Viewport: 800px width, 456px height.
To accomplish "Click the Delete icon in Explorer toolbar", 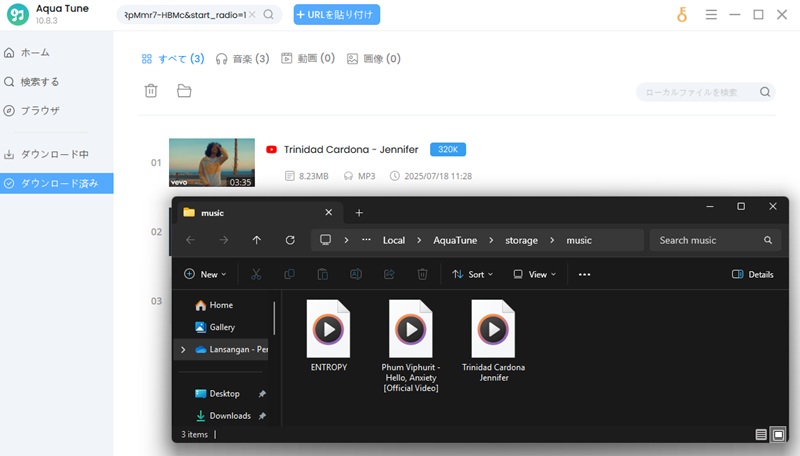I will pyautogui.click(x=422, y=274).
